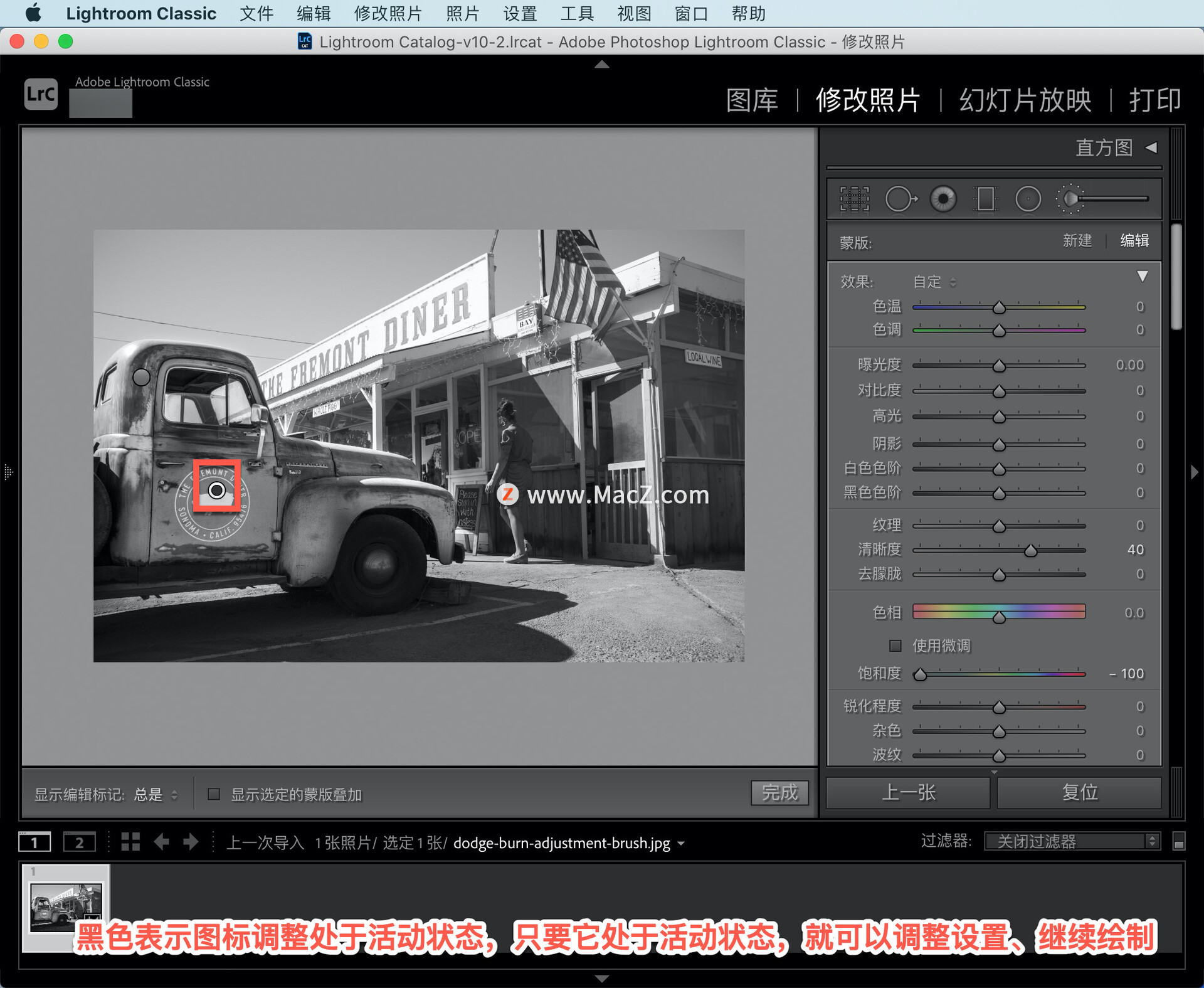
Task: Open the 编辑 menu
Action: click(x=314, y=13)
